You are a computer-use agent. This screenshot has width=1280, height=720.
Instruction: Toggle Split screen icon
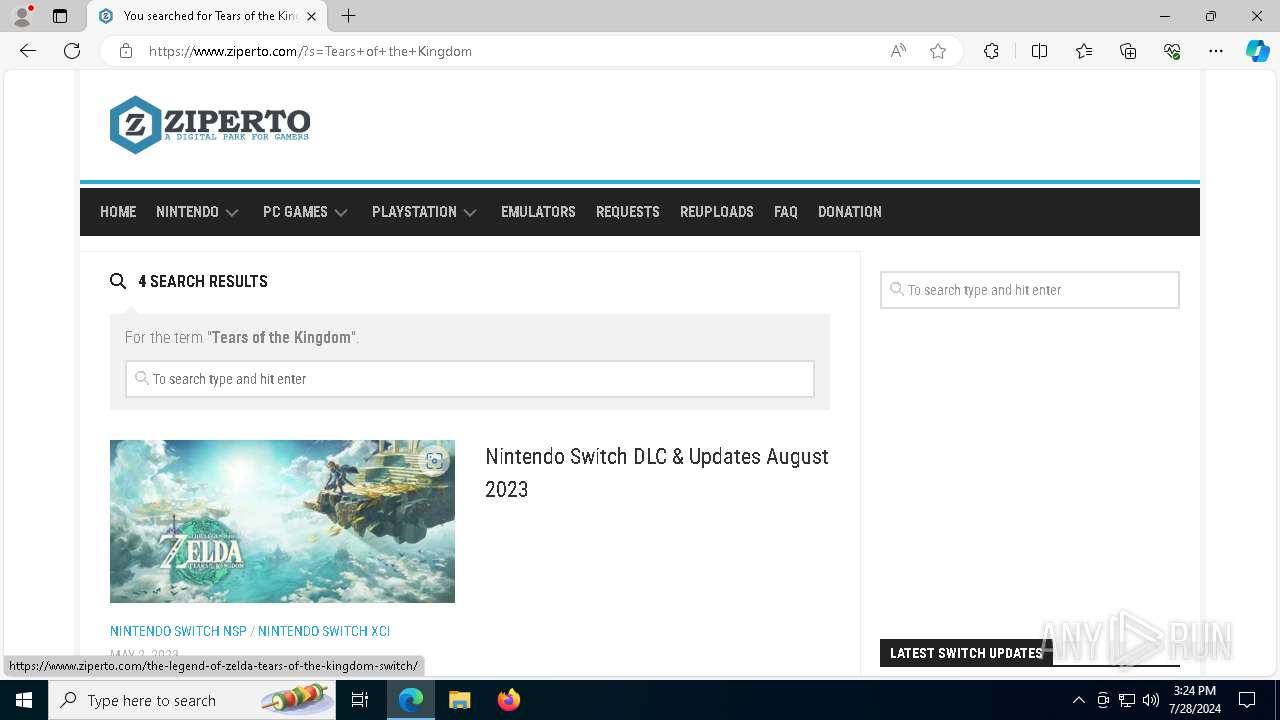[x=1039, y=51]
